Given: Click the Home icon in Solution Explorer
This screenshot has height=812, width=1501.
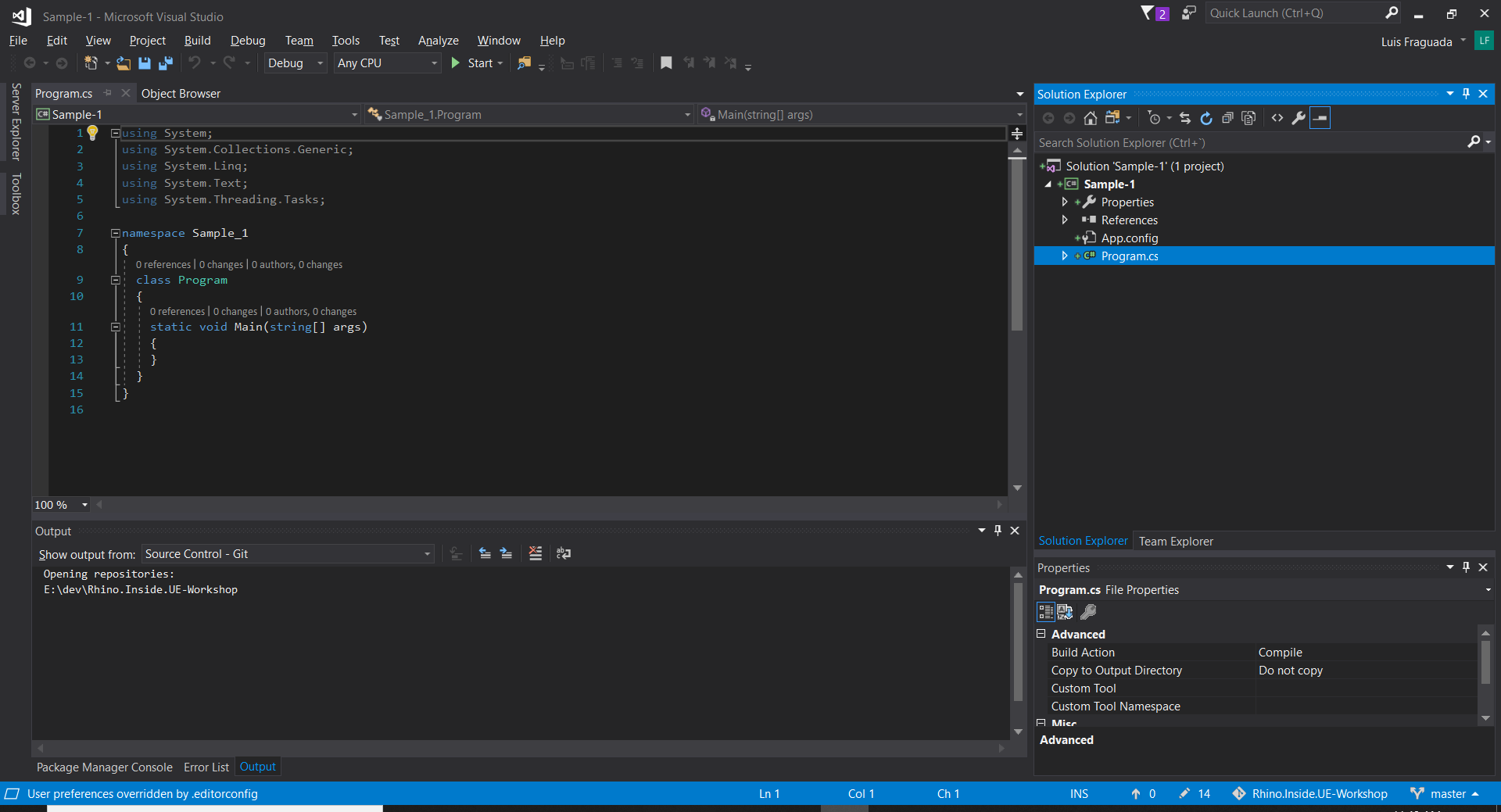Looking at the screenshot, I should (1091, 118).
